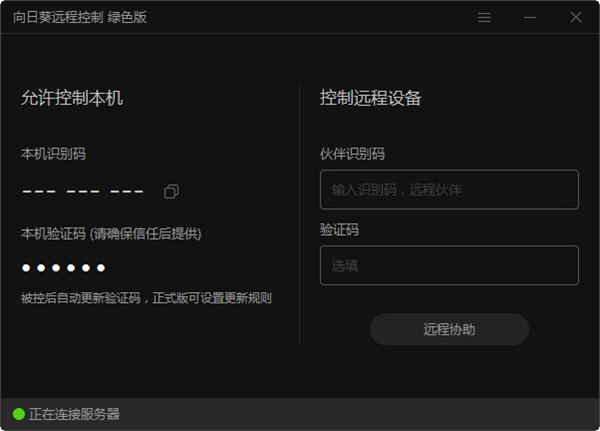Copy the local identification code
The height and width of the screenshot is (431, 600).
click(x=171, y=191)
